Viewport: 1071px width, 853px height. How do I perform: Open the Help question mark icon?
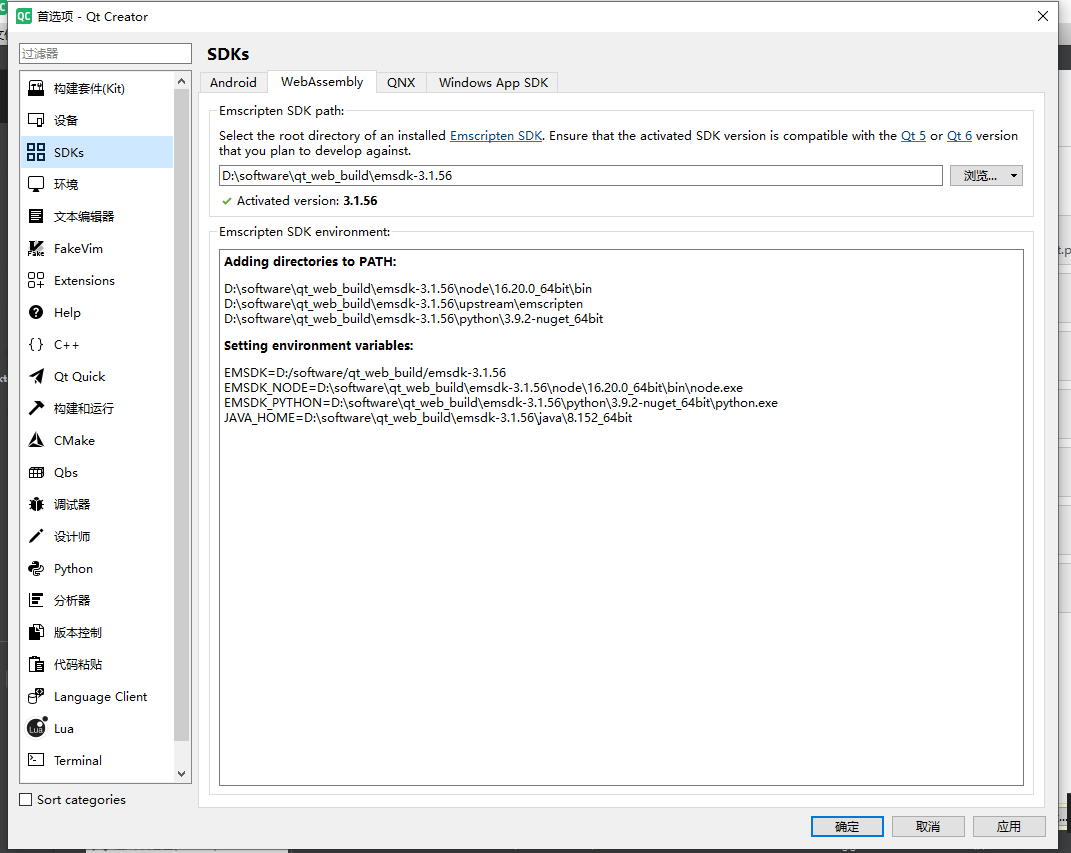(x=36, y=312)
